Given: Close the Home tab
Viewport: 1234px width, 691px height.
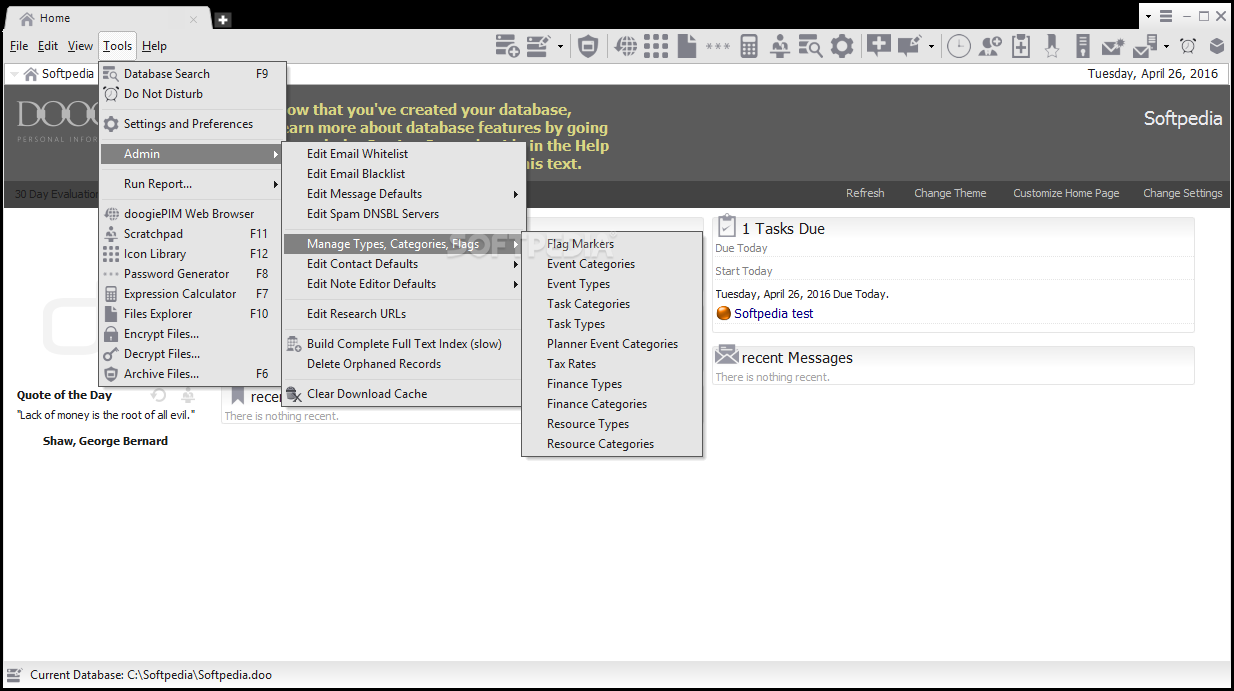Looking at the screenshot, I should 193,18.
